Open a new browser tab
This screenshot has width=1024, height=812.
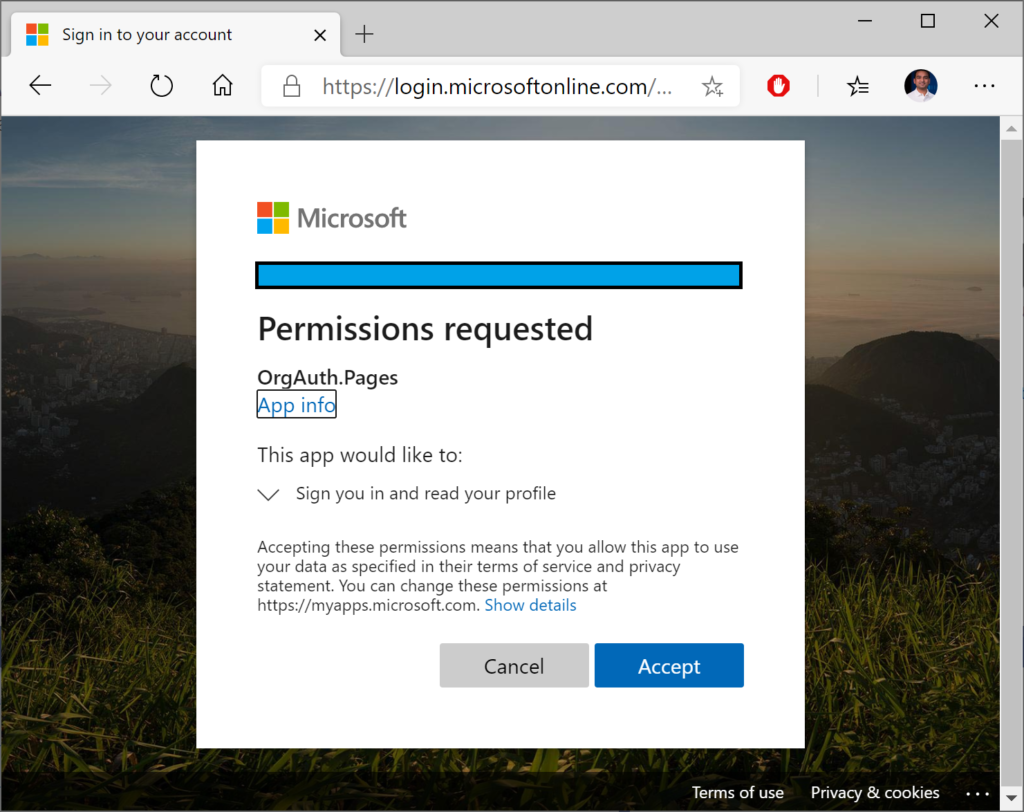[364, 34]
